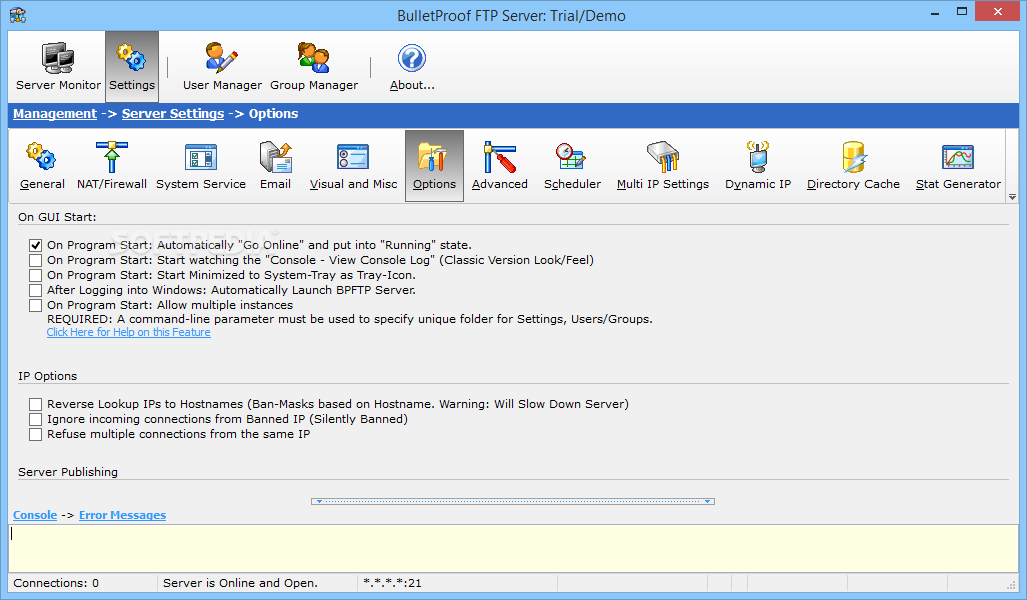This screenshot has height=600, width=1027.
Task: Open System Service settings
Action: pyautogui.click(x=200, y=166)
